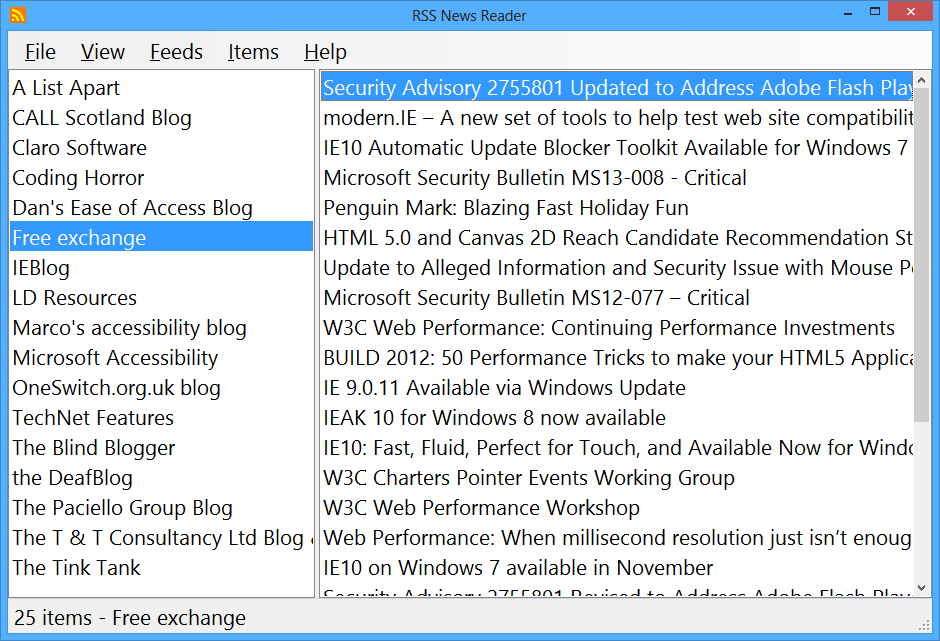Maximize the RSS News Reader window
The width and height of the screenshot is (940, 641).
click(875, 12)
